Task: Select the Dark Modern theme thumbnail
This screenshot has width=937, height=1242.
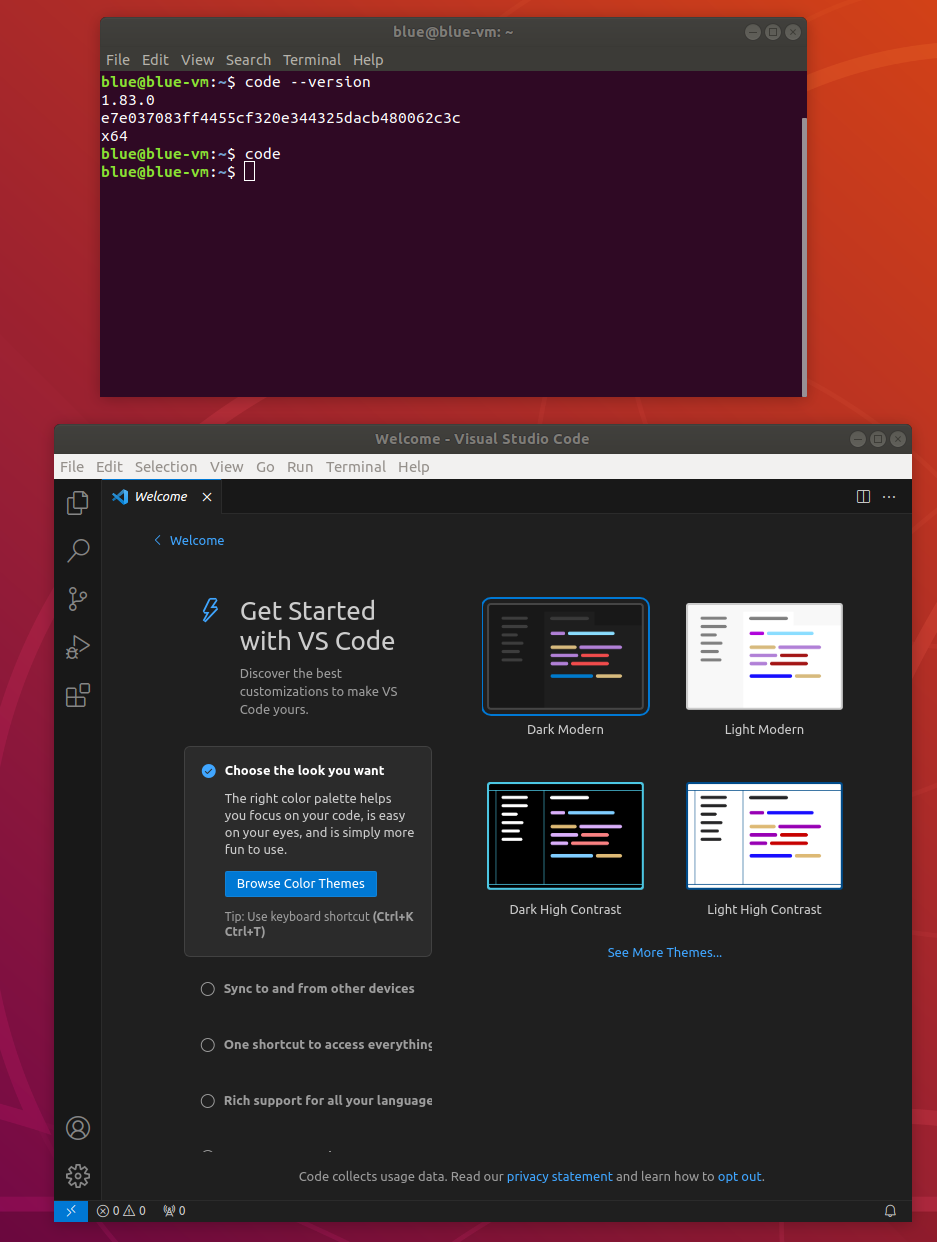Action: (x=565, y=656)
